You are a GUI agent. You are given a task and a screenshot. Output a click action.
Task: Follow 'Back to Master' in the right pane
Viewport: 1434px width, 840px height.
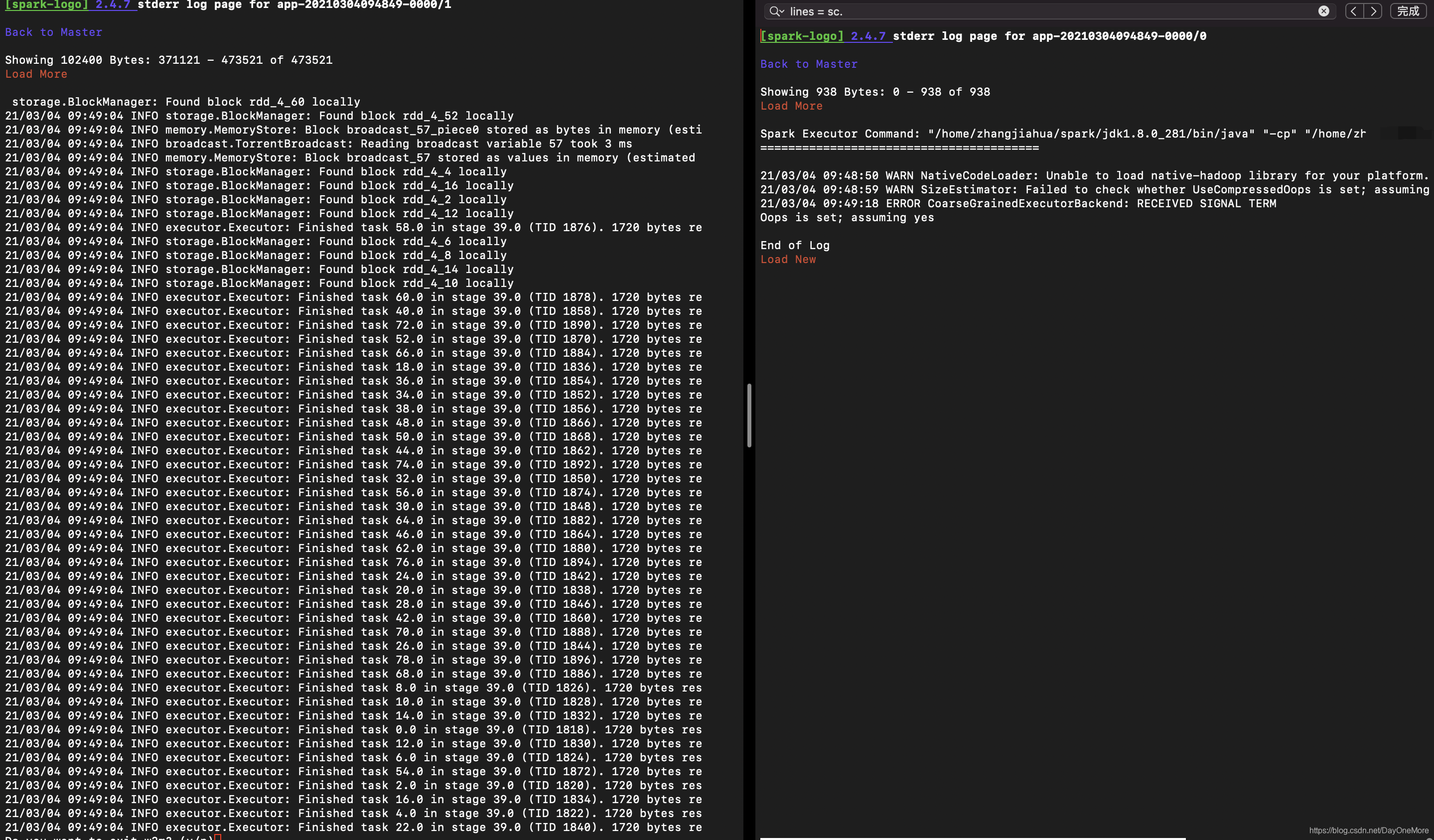pos(809,64)
